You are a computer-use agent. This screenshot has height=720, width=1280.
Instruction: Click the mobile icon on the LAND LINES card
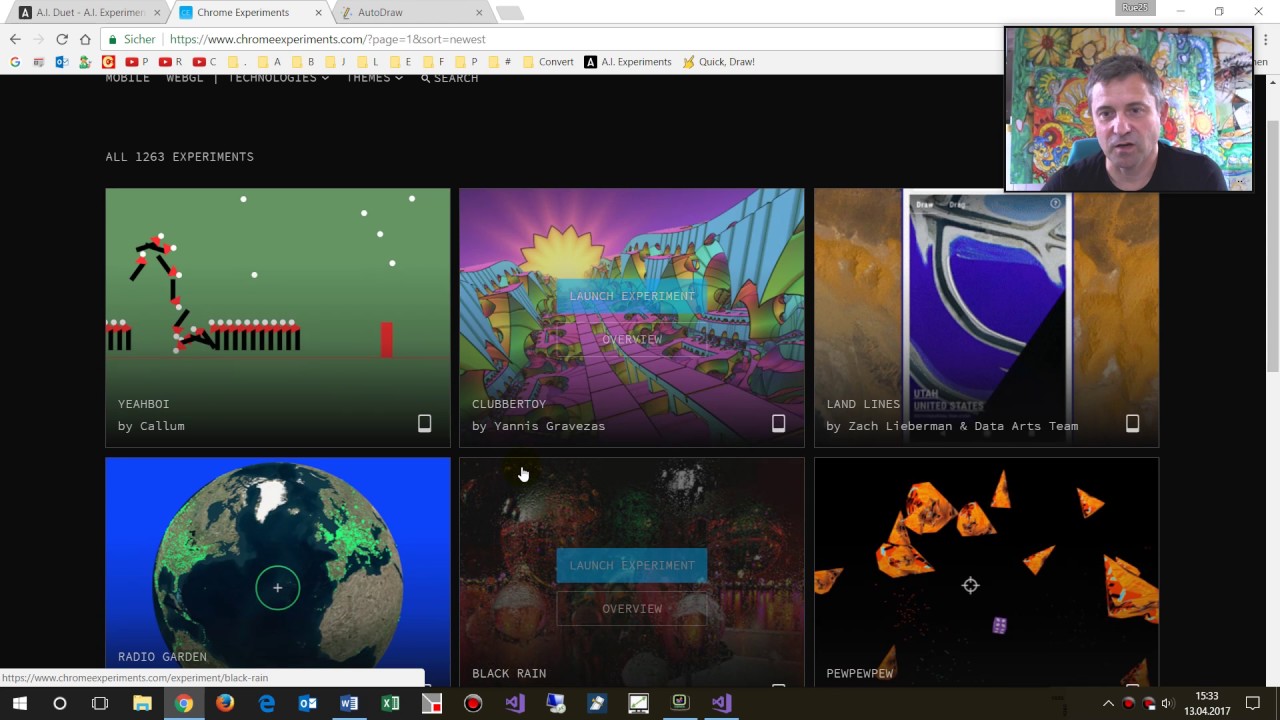pos(1132,424)
